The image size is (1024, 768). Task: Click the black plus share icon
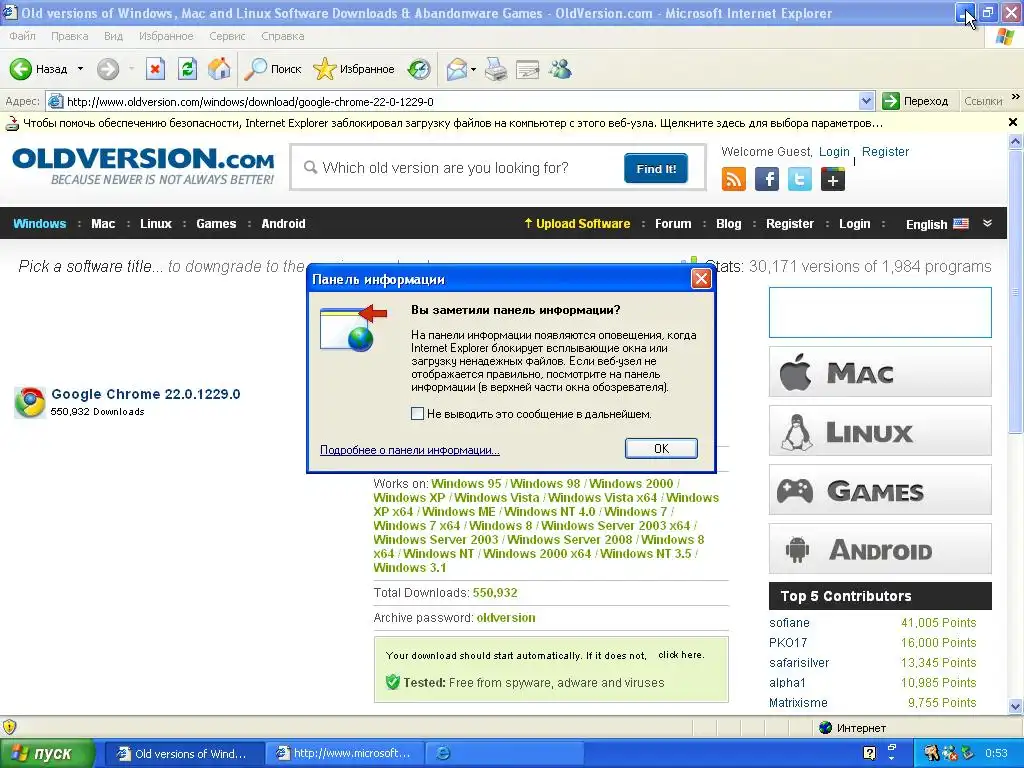833,179
